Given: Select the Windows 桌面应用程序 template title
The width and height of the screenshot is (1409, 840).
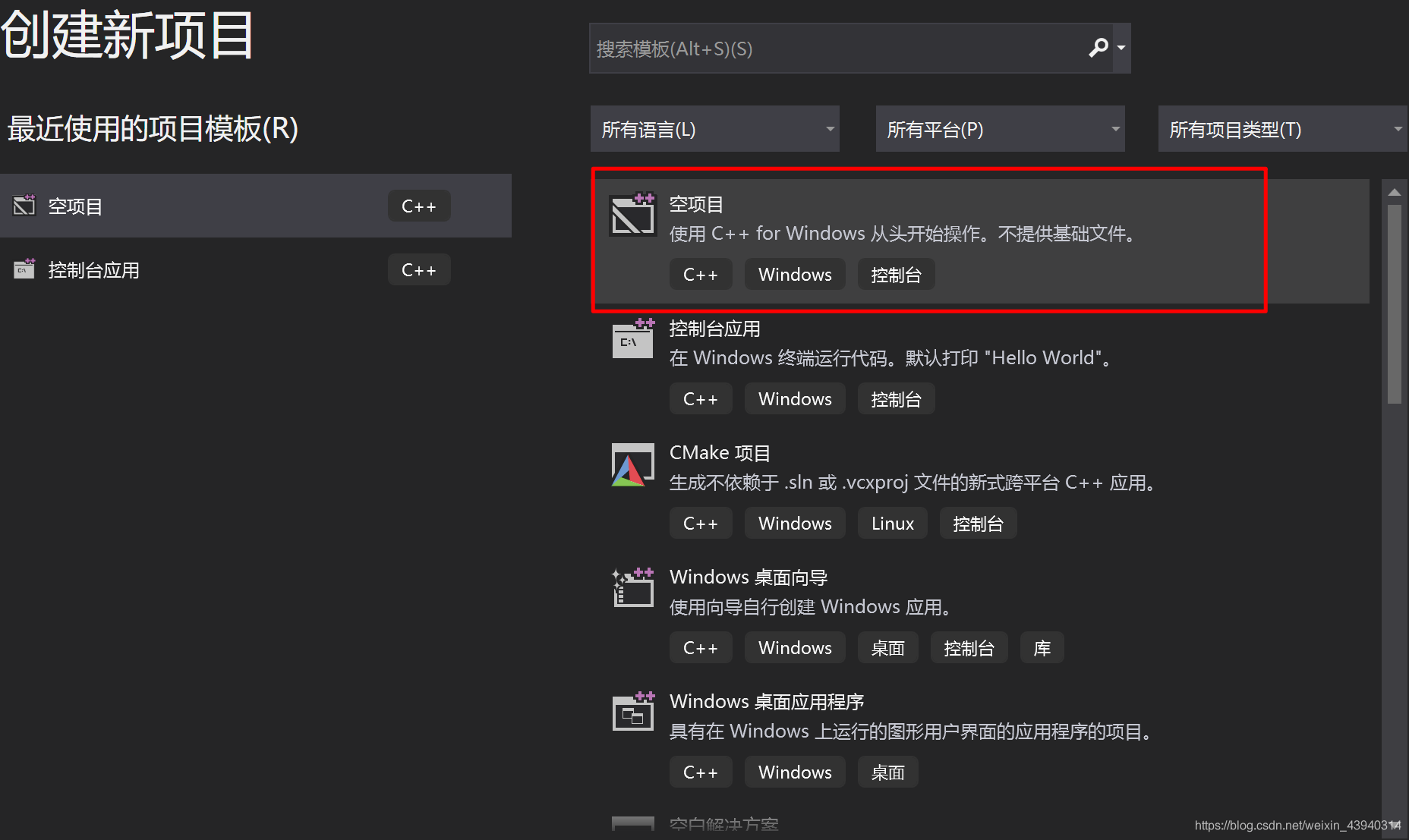Looking at the screenshot, I should coord(767,702).
